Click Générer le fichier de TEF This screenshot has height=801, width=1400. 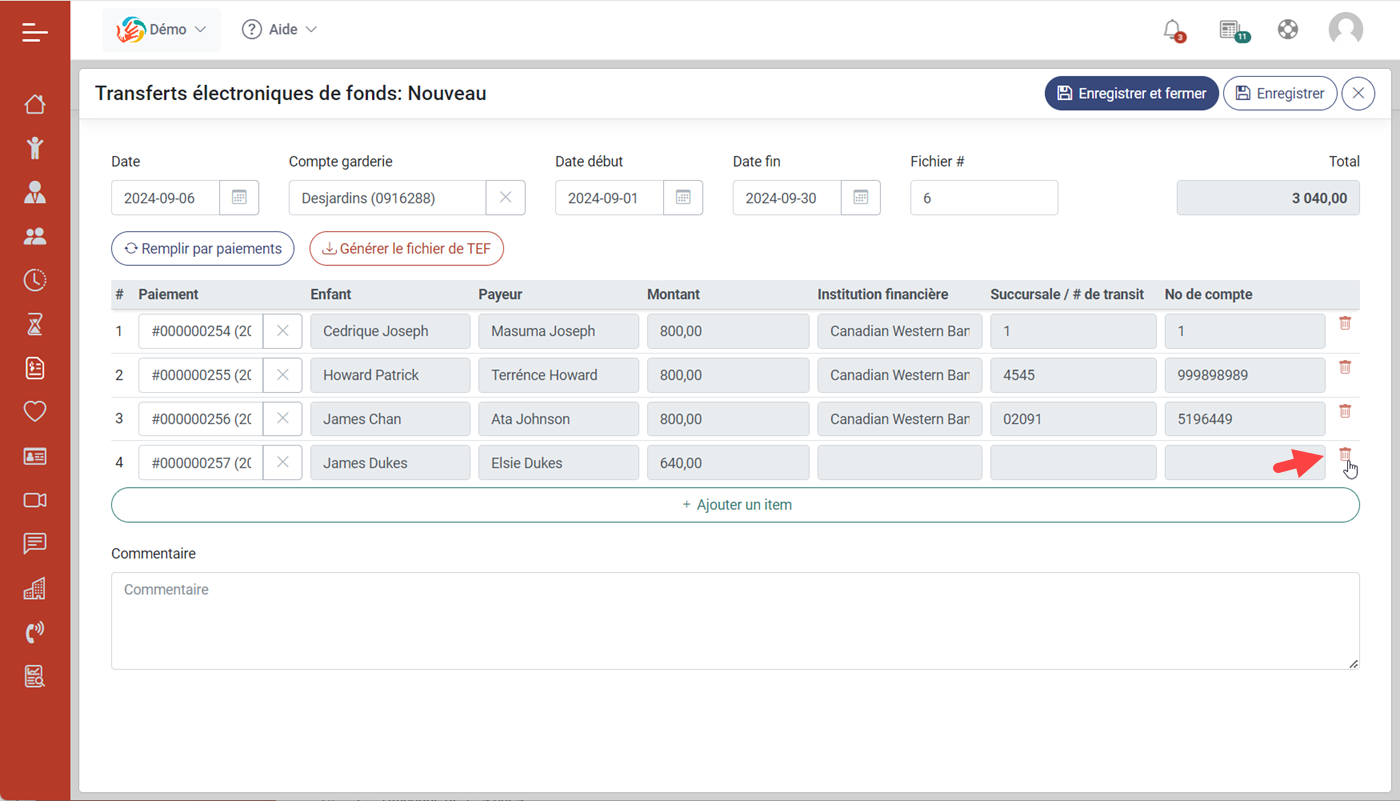coord(406,249)
